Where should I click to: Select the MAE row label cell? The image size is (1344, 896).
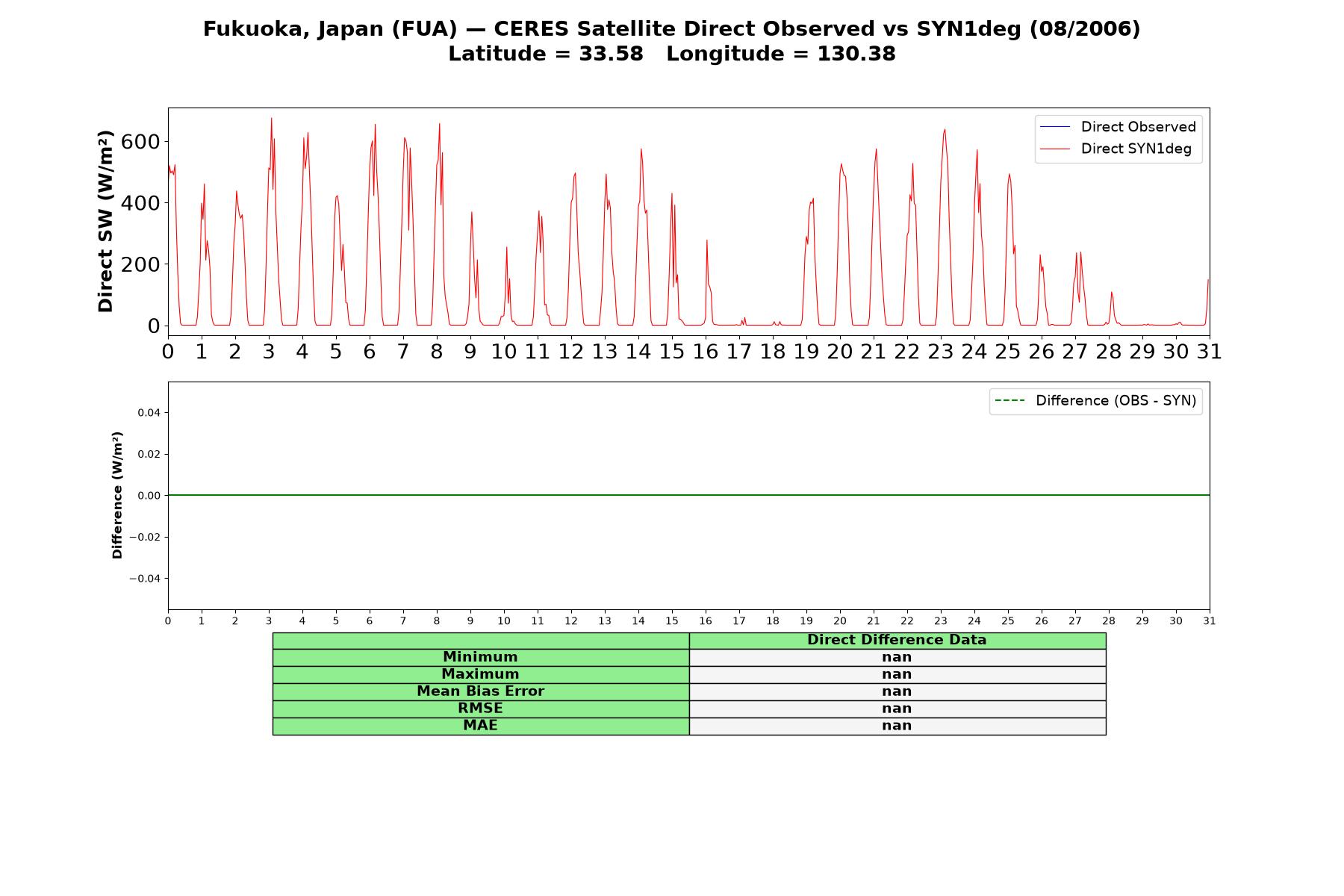[x=481, y=726]
